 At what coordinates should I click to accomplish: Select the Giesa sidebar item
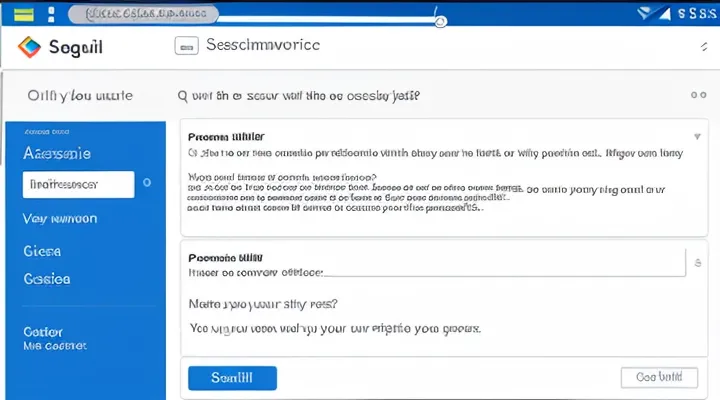pyautogui.click(x=42, y=251)
